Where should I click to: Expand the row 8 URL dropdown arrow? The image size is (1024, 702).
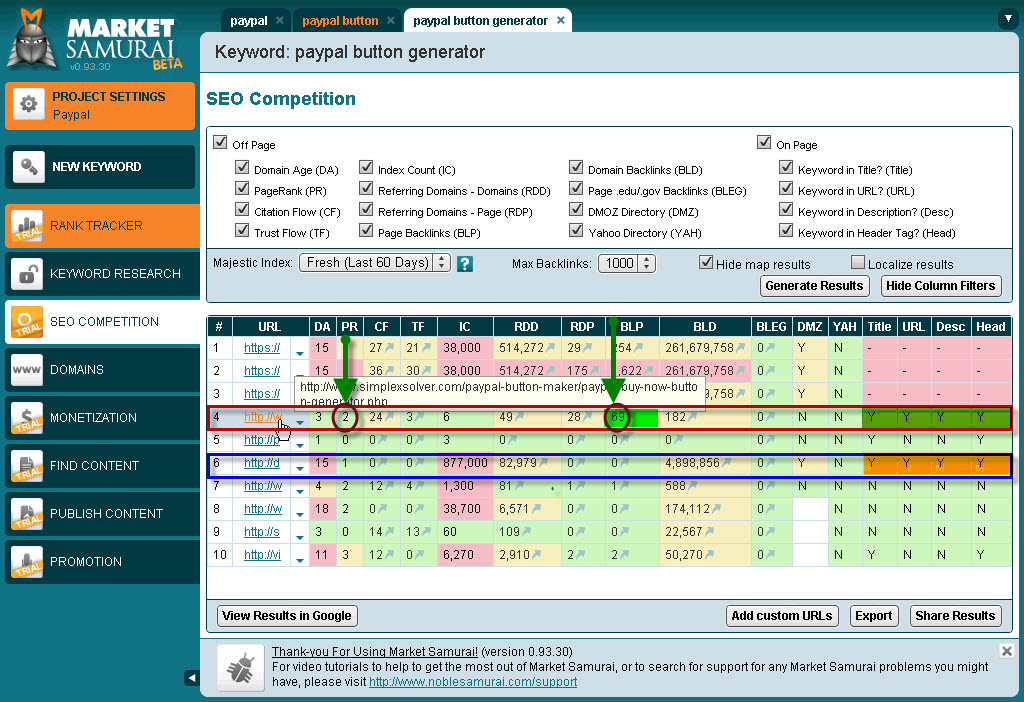coord(300,513)
